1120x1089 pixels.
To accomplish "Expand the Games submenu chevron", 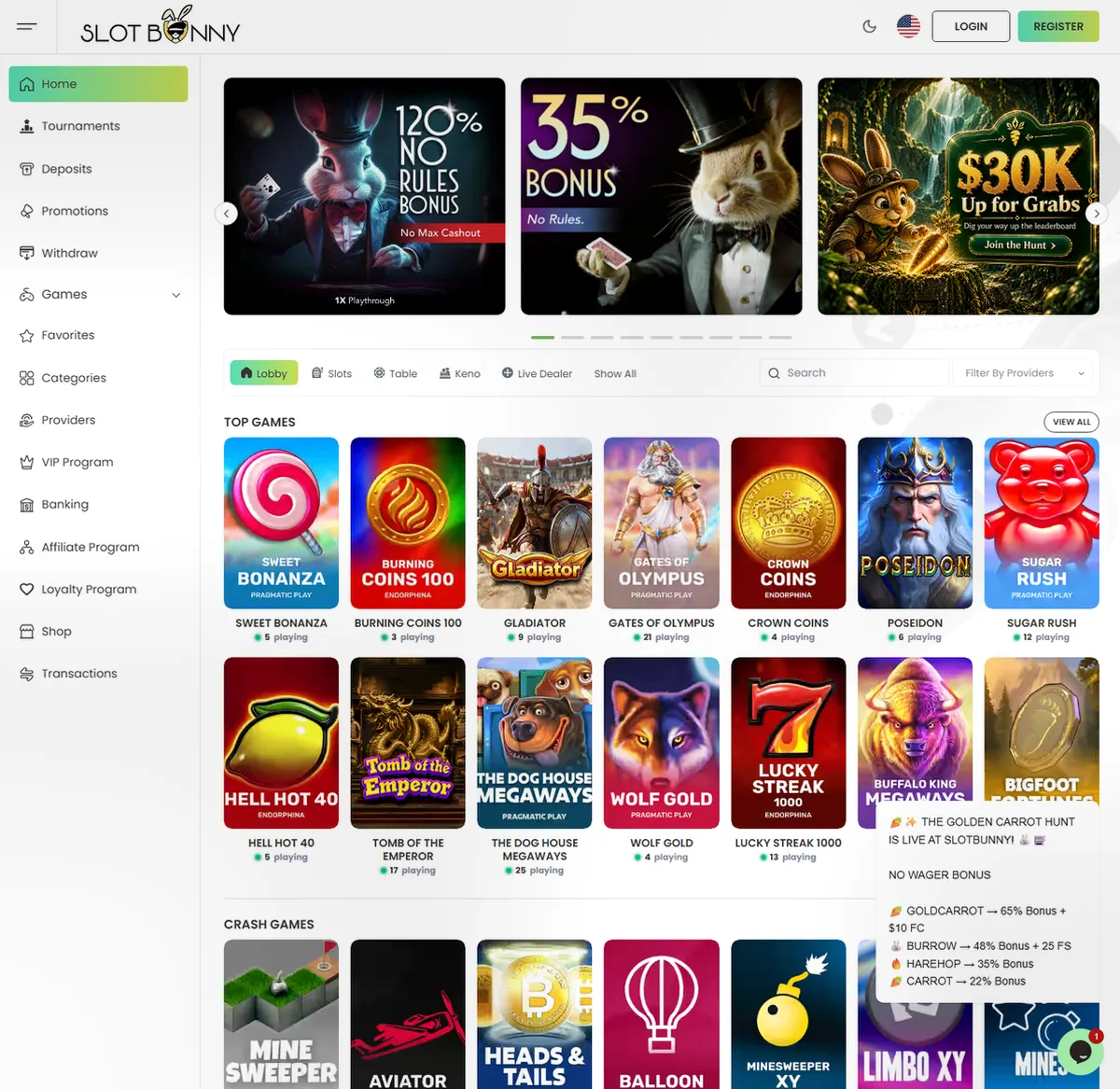I will click(x=176, y=295).
